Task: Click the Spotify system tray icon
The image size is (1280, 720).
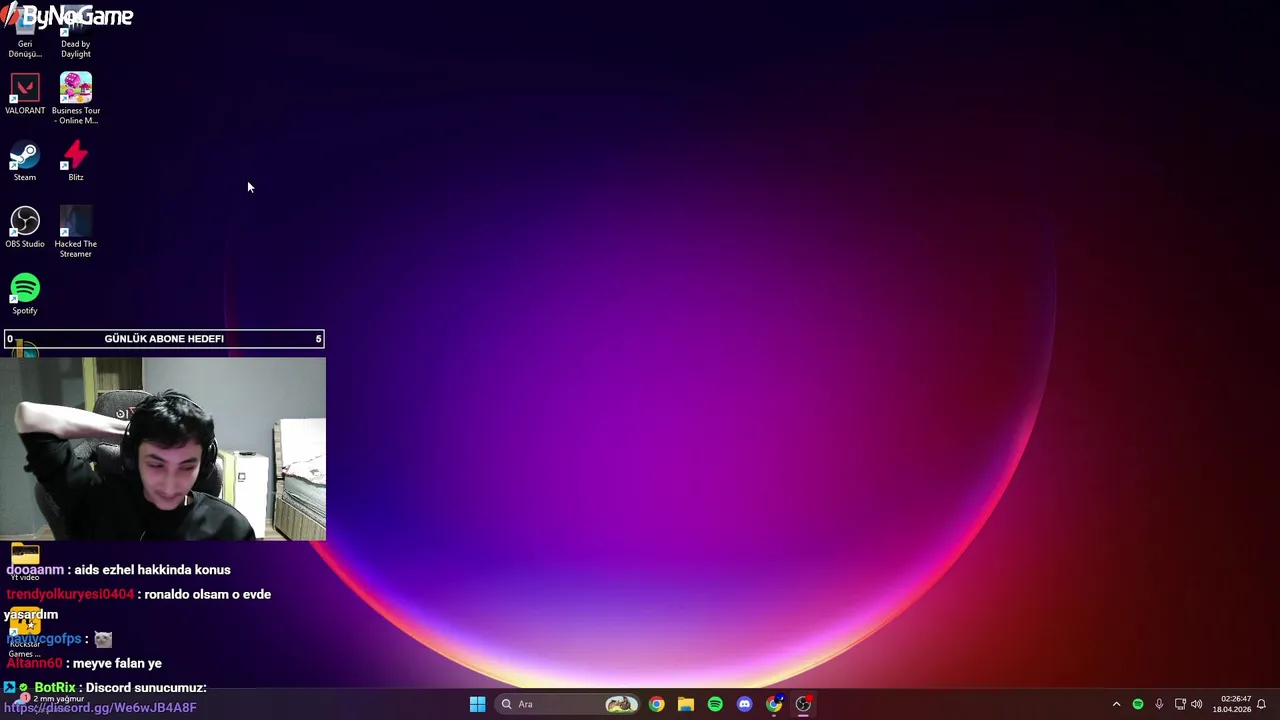Action: pyautogui.click(x=1138, y=704)
